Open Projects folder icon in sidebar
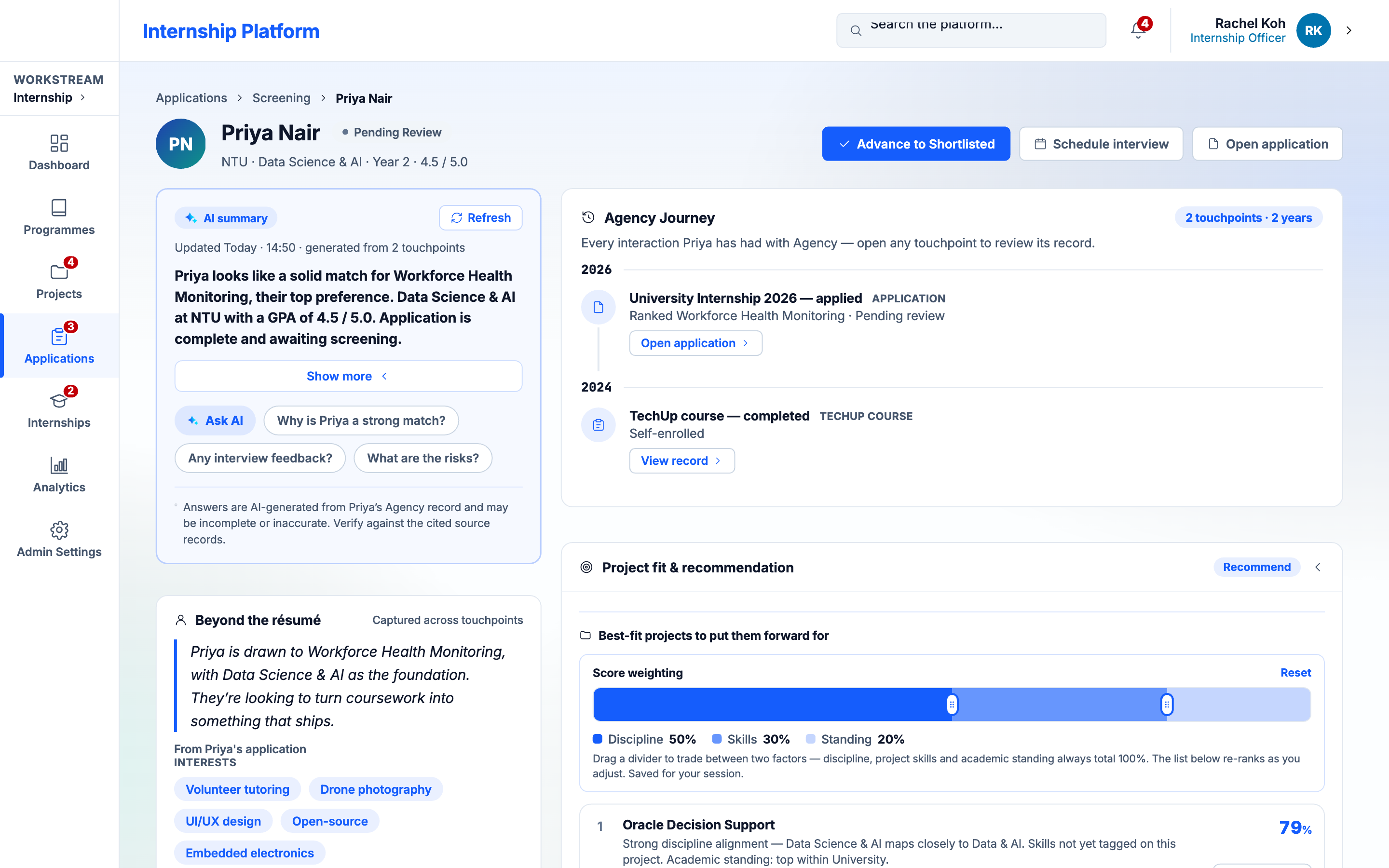 [x=59, y=271]
